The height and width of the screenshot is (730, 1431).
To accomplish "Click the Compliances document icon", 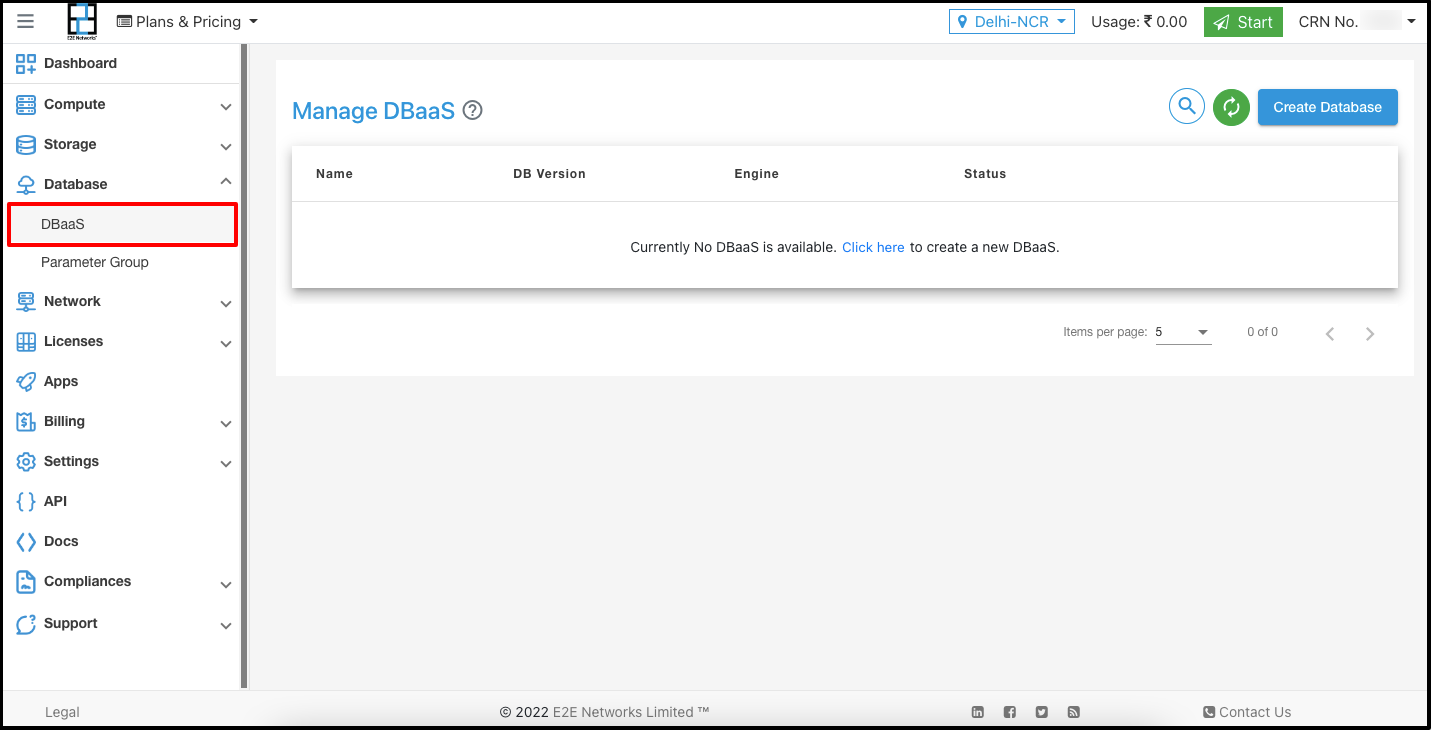I will tap(26, 581).
